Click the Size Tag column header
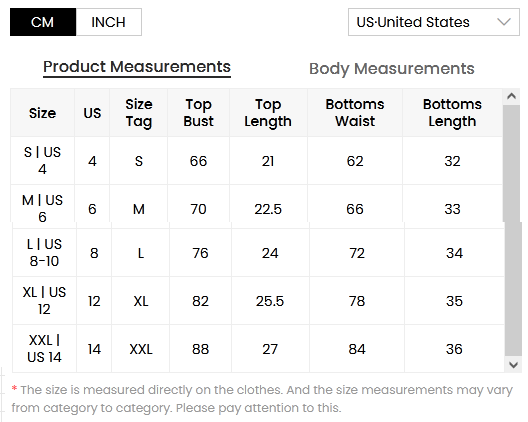Image resolution: width=528 pixels, height=422 pixels. (x=139, y=113)
